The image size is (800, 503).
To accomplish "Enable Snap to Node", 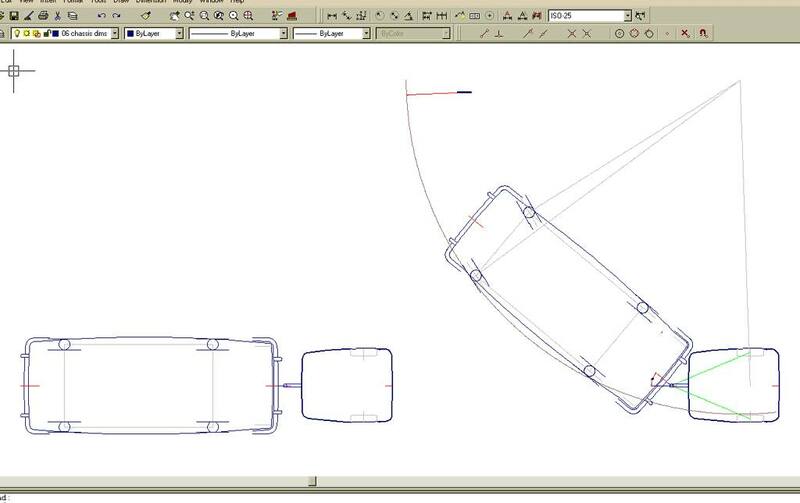I will click(x=667, y=34).
